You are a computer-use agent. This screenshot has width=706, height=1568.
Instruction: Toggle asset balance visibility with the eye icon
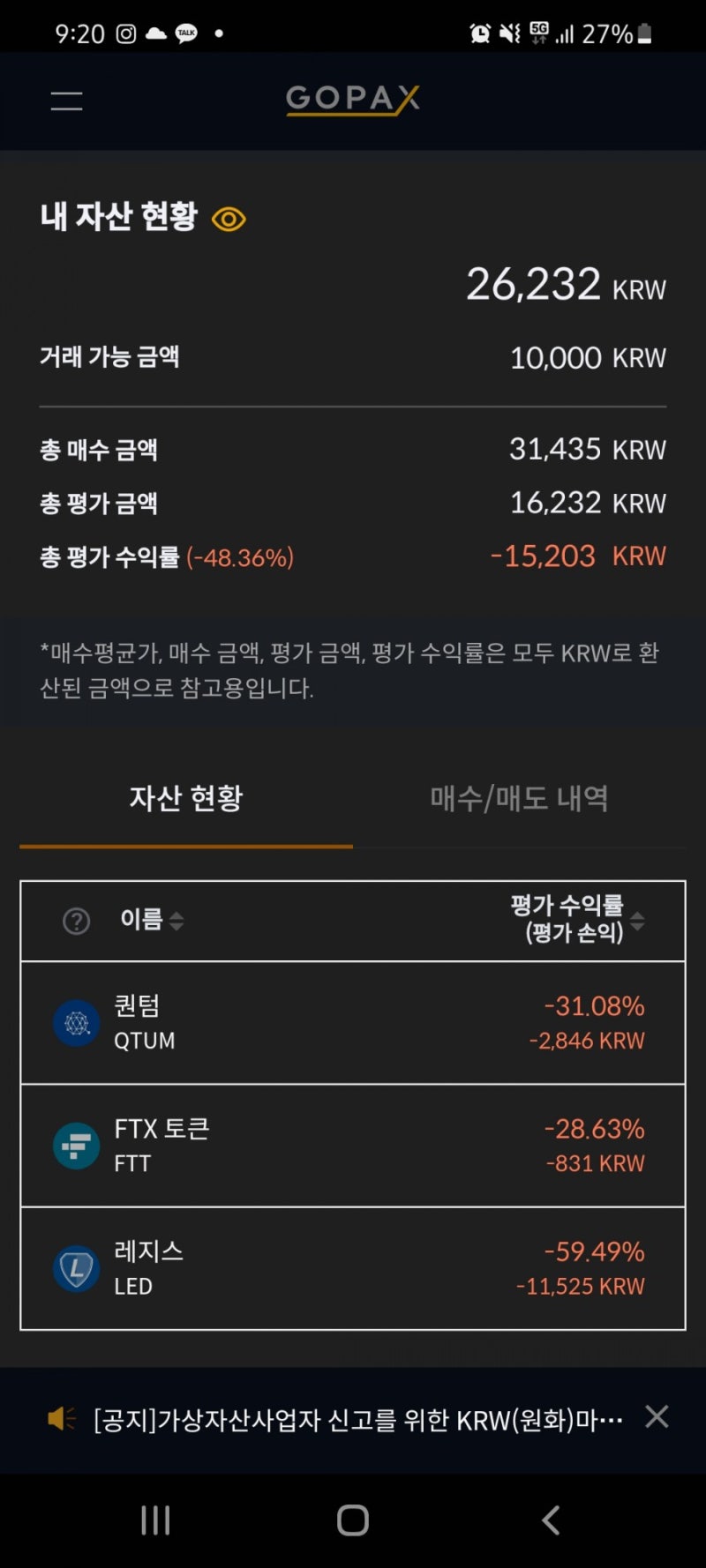(x=229, y=218)
